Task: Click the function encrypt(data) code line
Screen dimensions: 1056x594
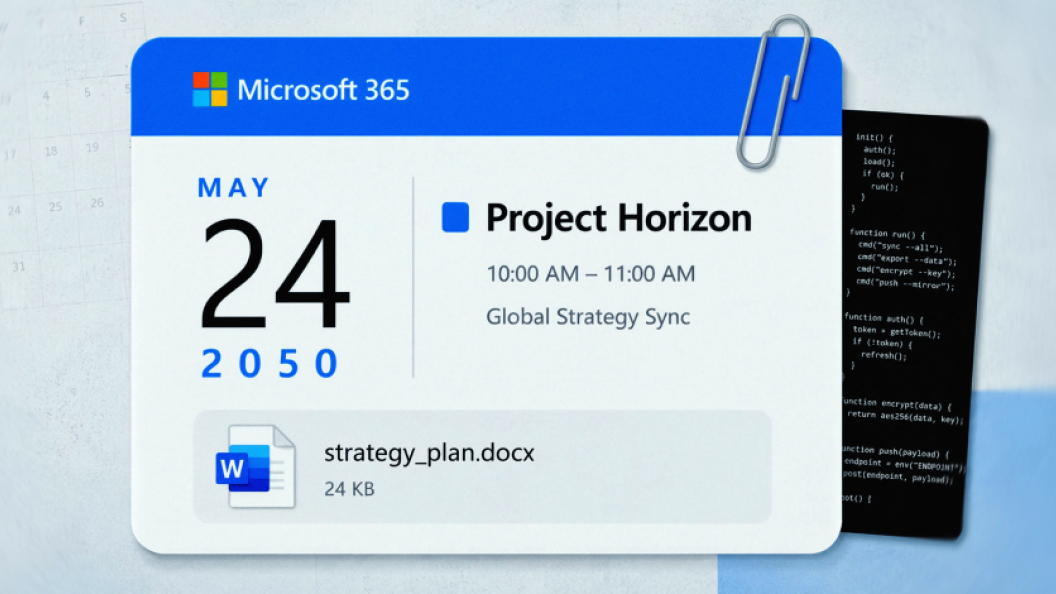Action: [897, 404]
